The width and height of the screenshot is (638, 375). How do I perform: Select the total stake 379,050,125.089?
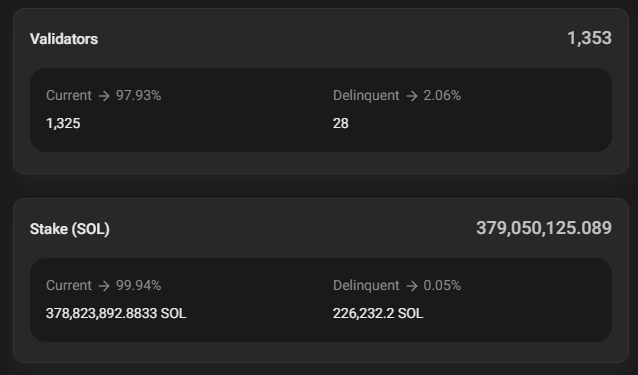pos(544,228)
